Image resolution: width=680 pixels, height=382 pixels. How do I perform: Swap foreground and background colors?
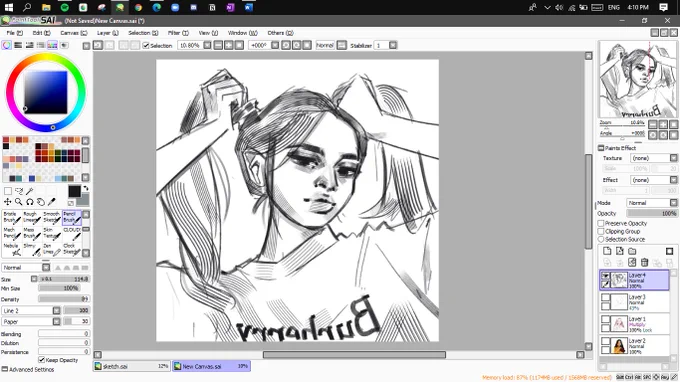[86, 188]
